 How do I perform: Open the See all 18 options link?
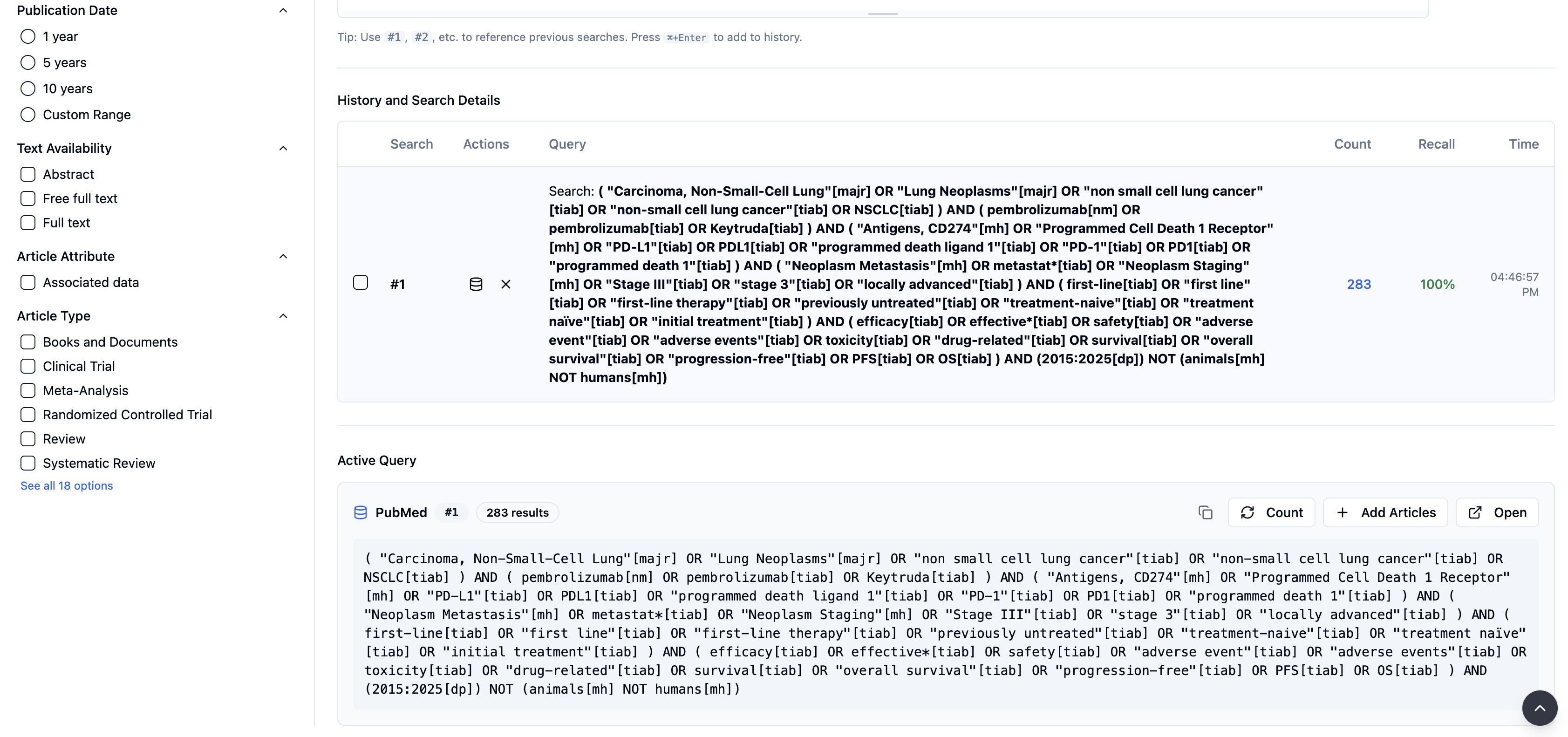66,485
